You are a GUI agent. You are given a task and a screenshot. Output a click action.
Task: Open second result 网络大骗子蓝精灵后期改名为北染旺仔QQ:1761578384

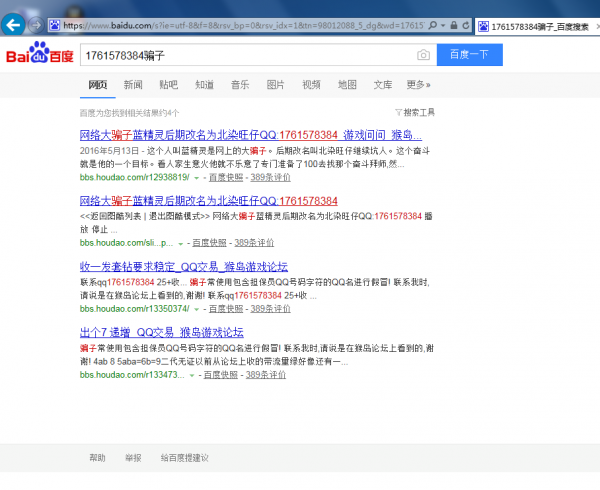click(209, 201)
